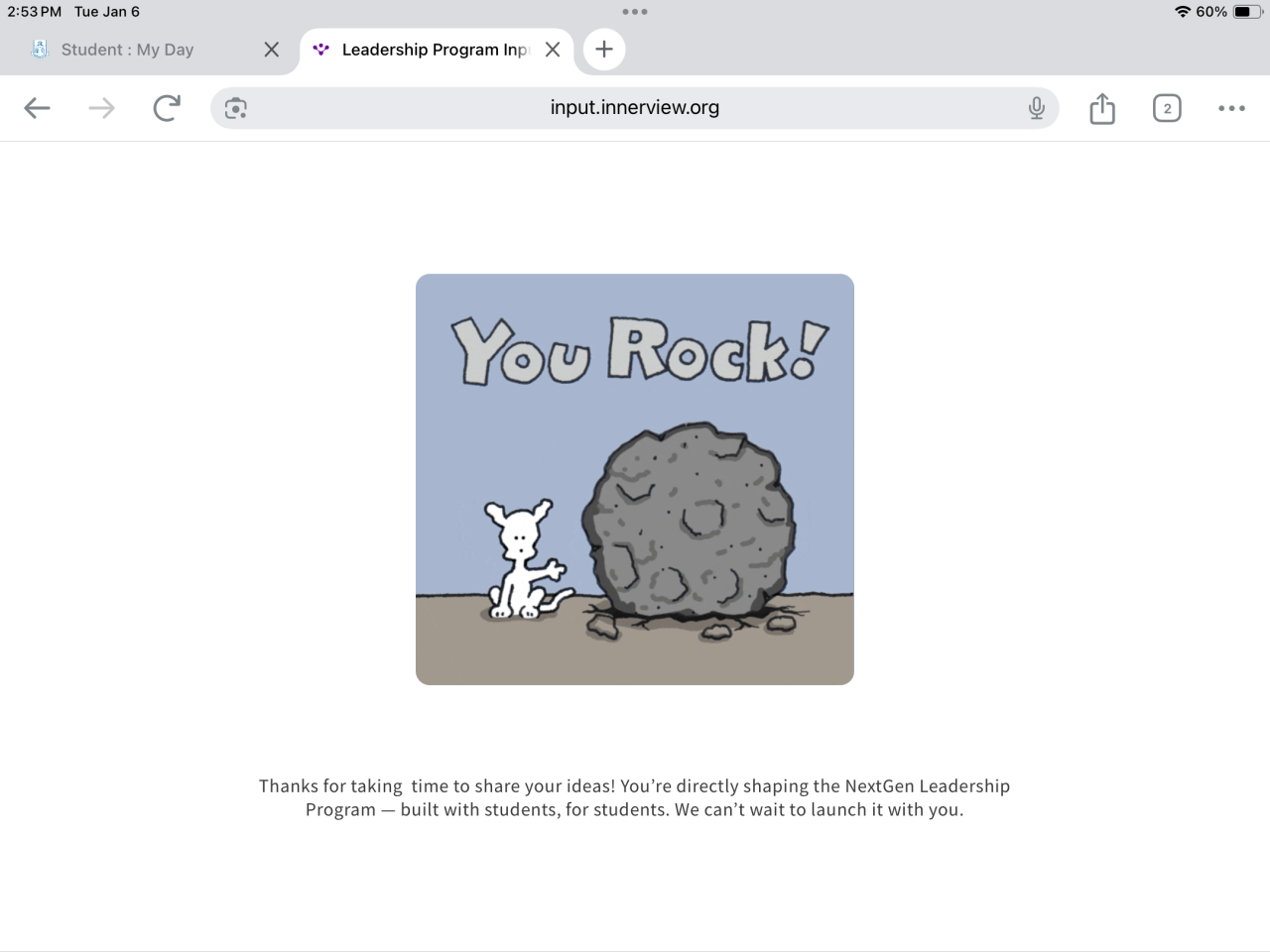
Task: Switch to the Student : My Day tab
Action: [x=149, y=51]
